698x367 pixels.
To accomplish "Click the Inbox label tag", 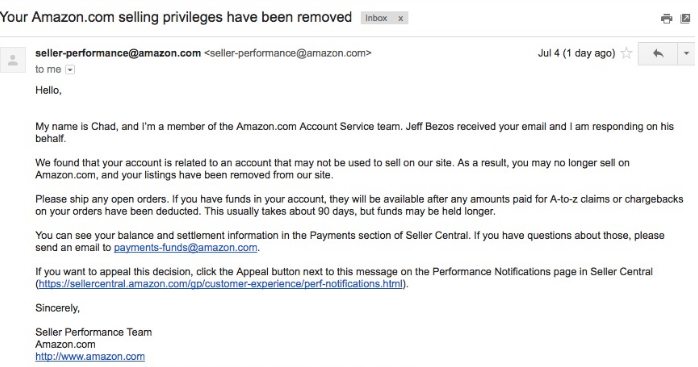I will pos(376,18).
